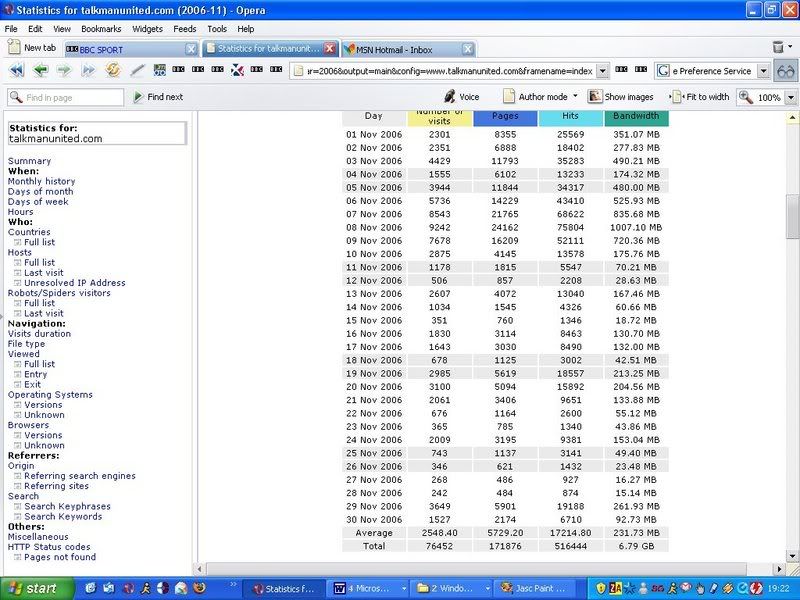This screenshot has height=600, width=800.
Task: Click the wand icon in toolbar
Action: pyautogui.click(x=137, y=70)
